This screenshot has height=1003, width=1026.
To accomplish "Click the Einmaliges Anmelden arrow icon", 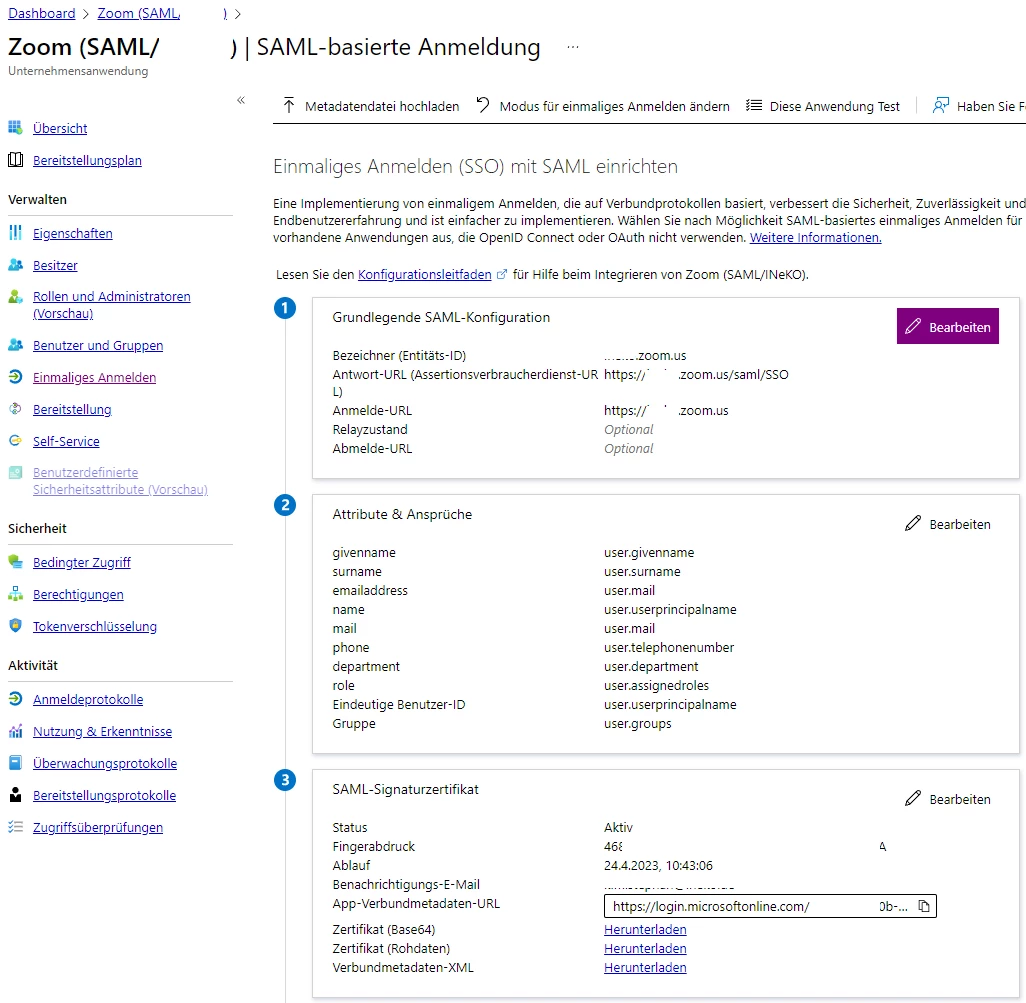I will click(15, 377).
